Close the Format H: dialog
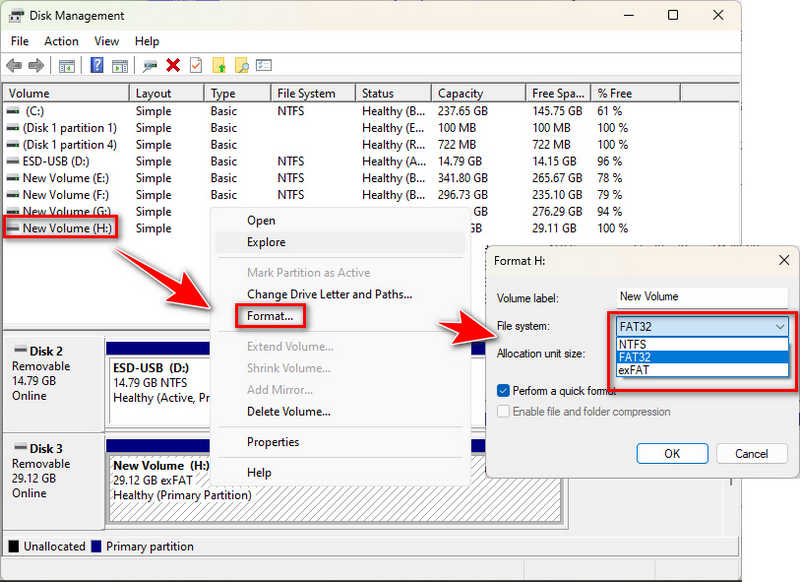 pos(784,261)
